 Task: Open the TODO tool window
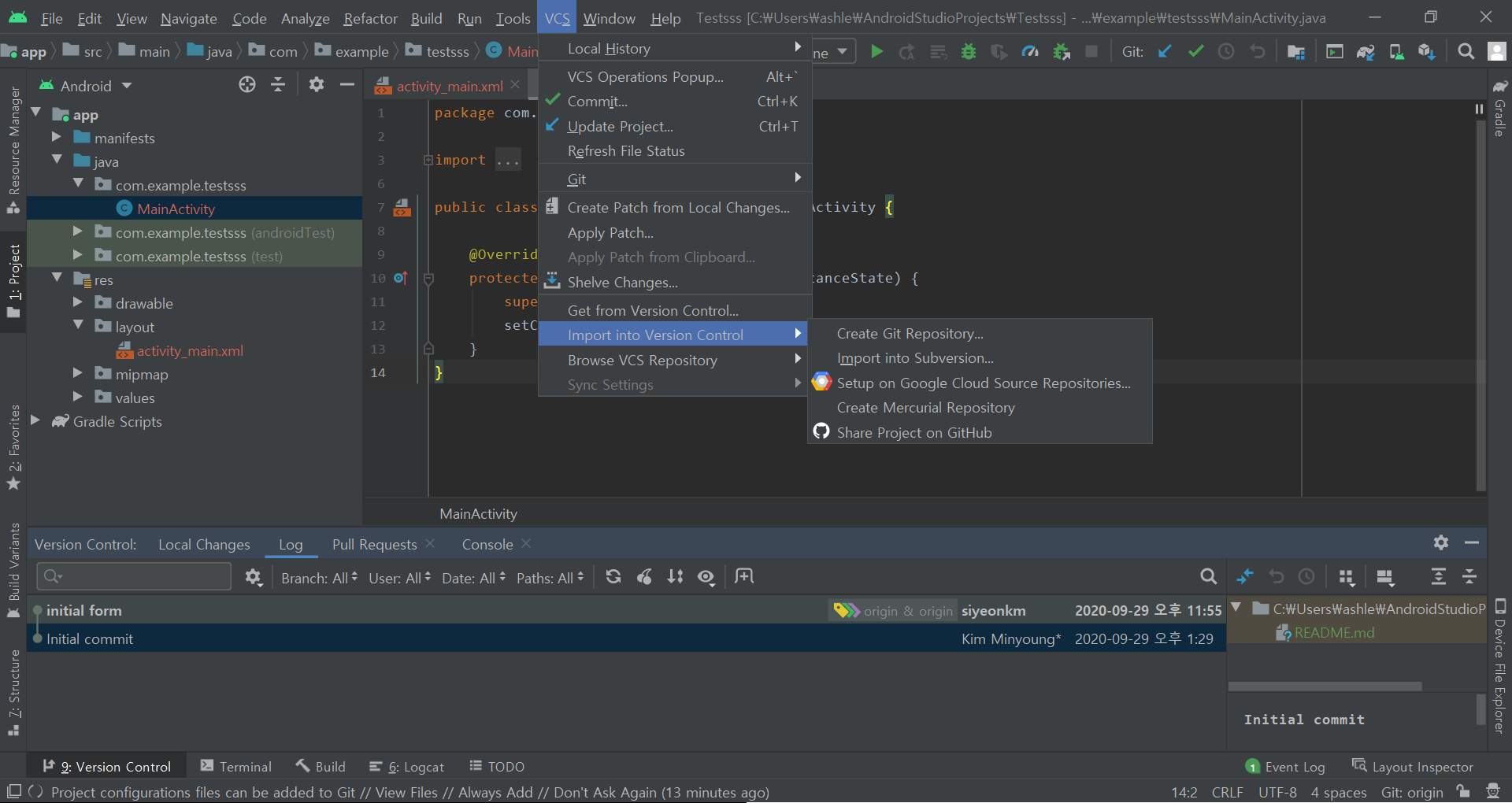click(497, 766)
